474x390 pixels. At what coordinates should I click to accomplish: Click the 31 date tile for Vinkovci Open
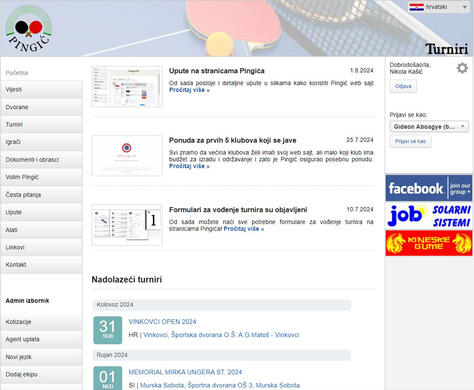point(108,330)
